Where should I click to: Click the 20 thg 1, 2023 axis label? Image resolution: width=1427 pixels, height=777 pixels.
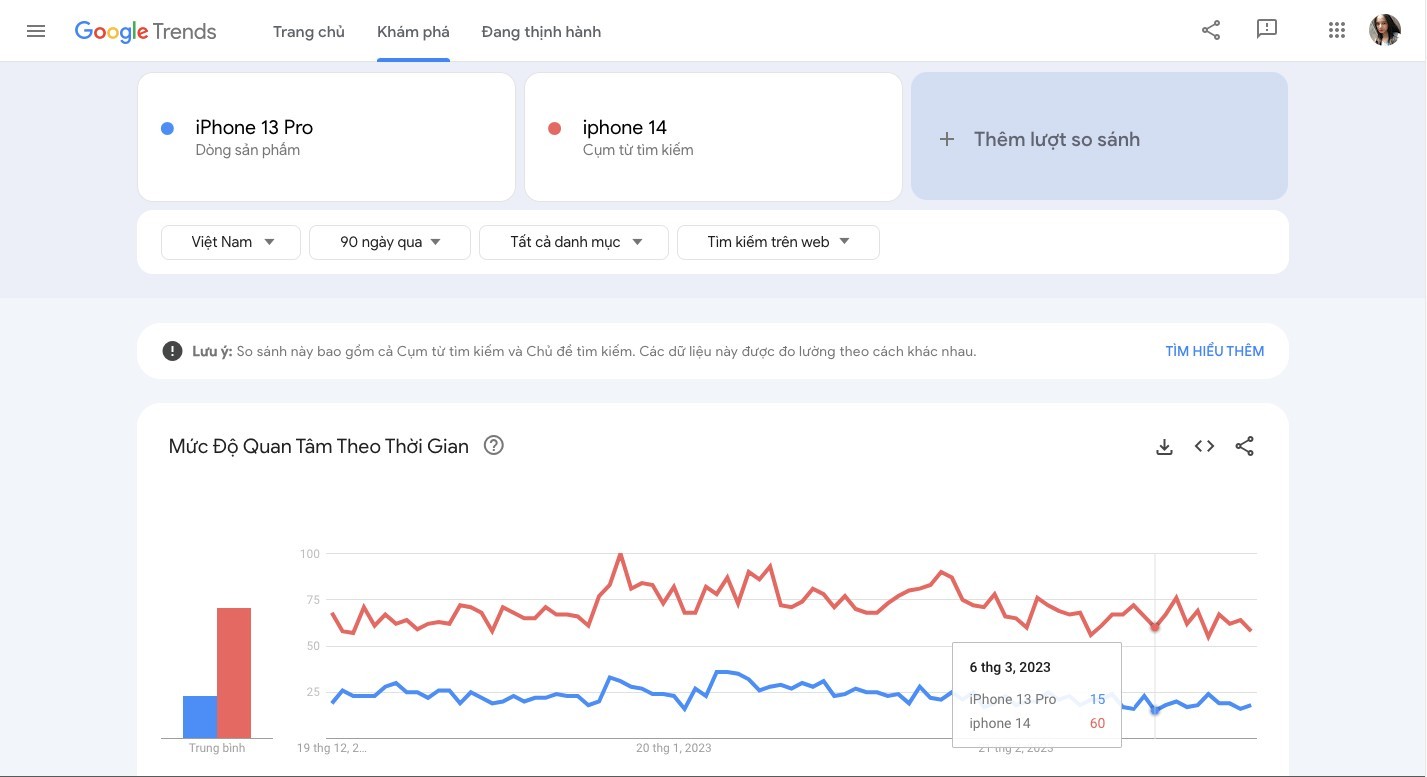(674, 748)
